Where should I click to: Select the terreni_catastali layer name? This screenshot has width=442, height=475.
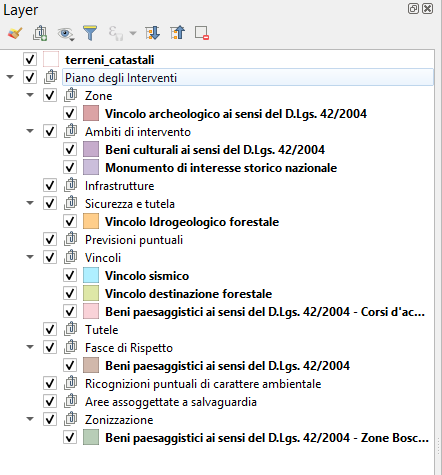[110, 60]
